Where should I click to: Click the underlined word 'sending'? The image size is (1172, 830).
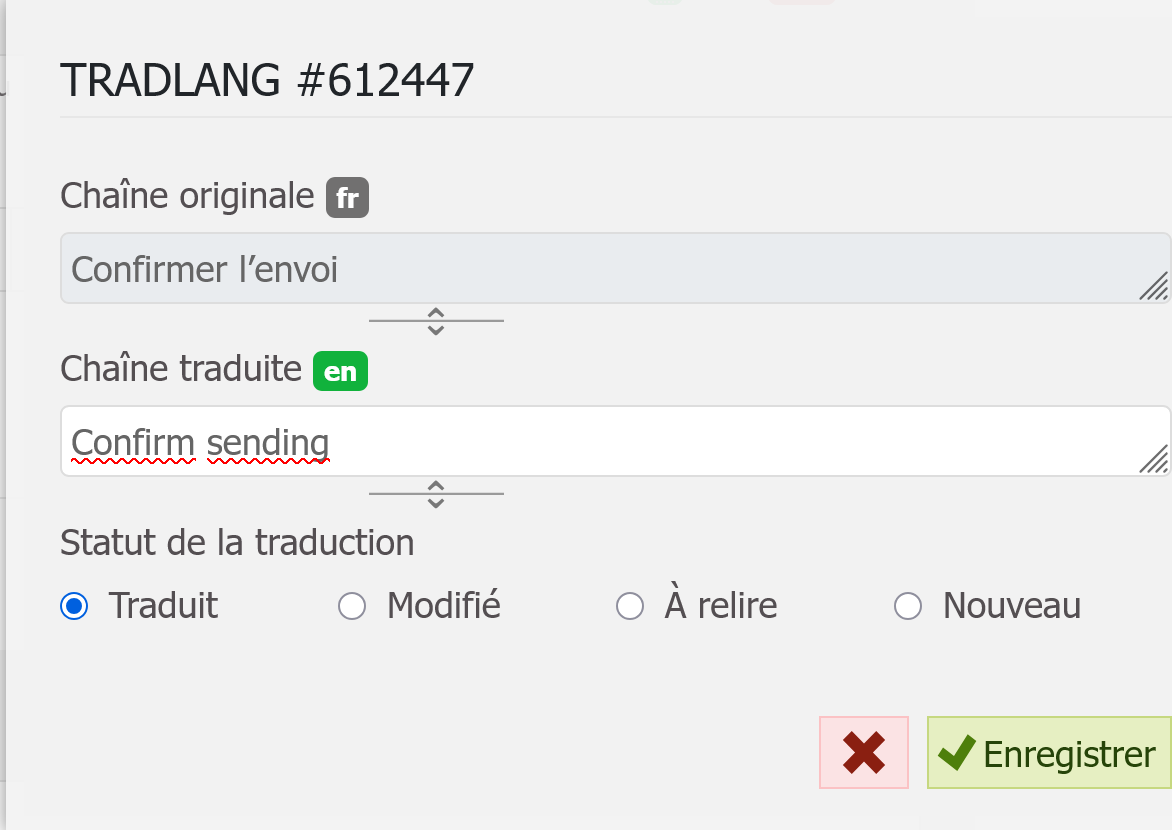click(268, 441)
